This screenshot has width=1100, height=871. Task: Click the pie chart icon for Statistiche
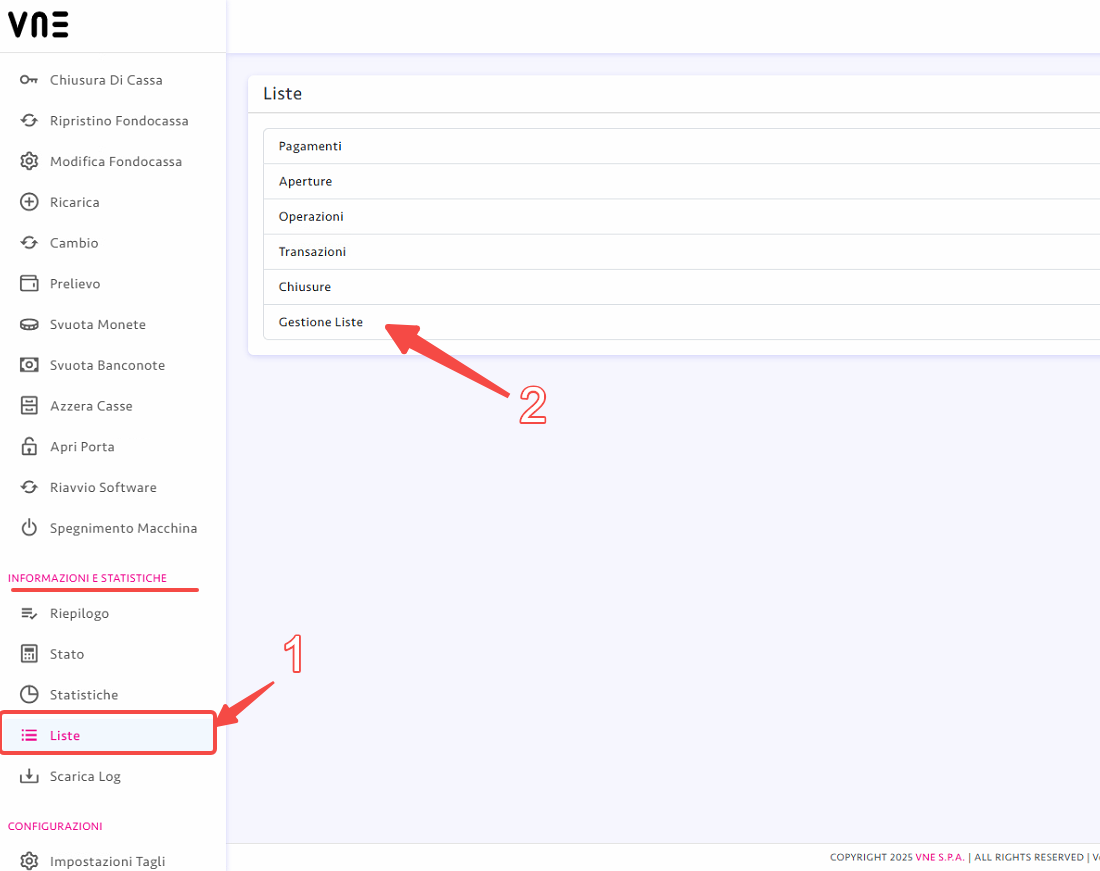pos(29,694)
